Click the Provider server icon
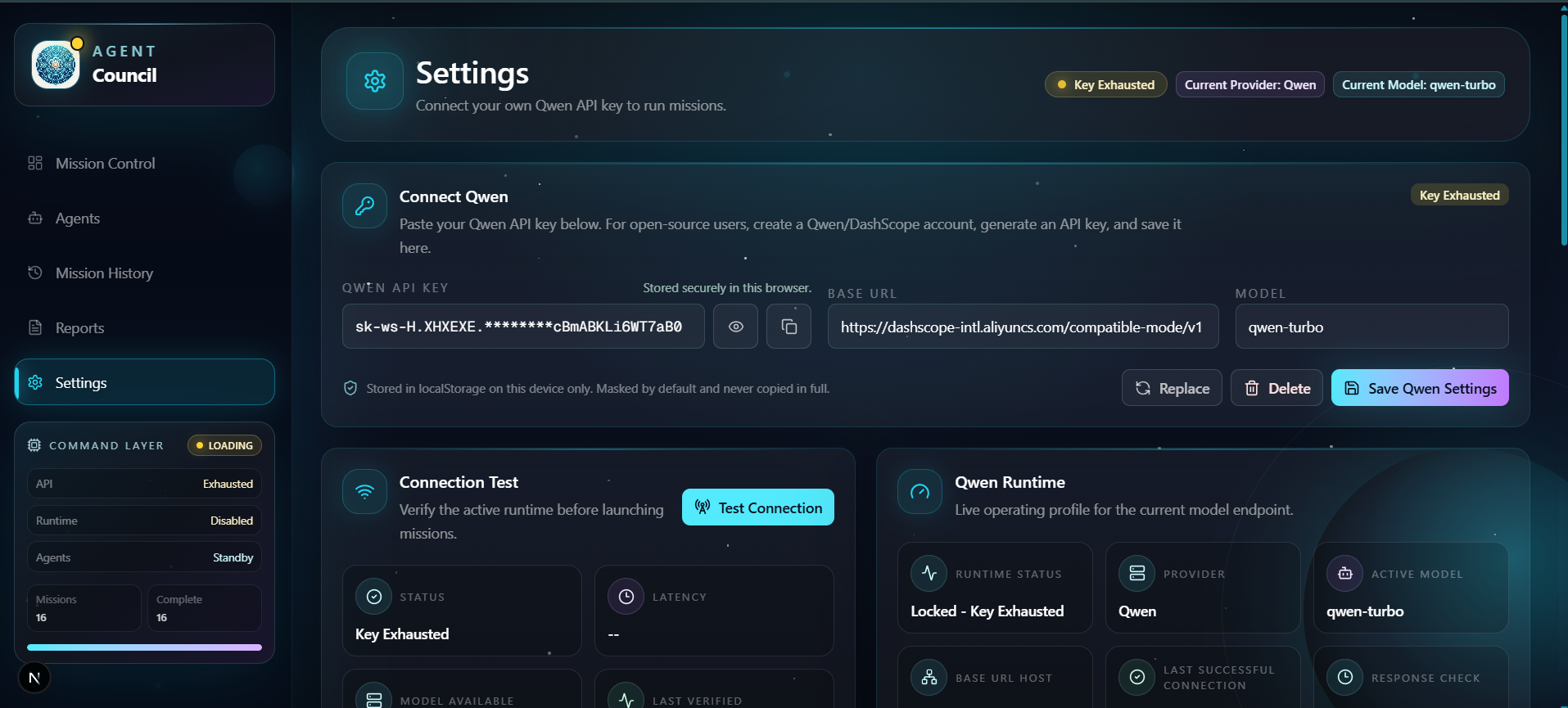The width and height of the screenshot is (1568, 708). (x=1137, y=574)
